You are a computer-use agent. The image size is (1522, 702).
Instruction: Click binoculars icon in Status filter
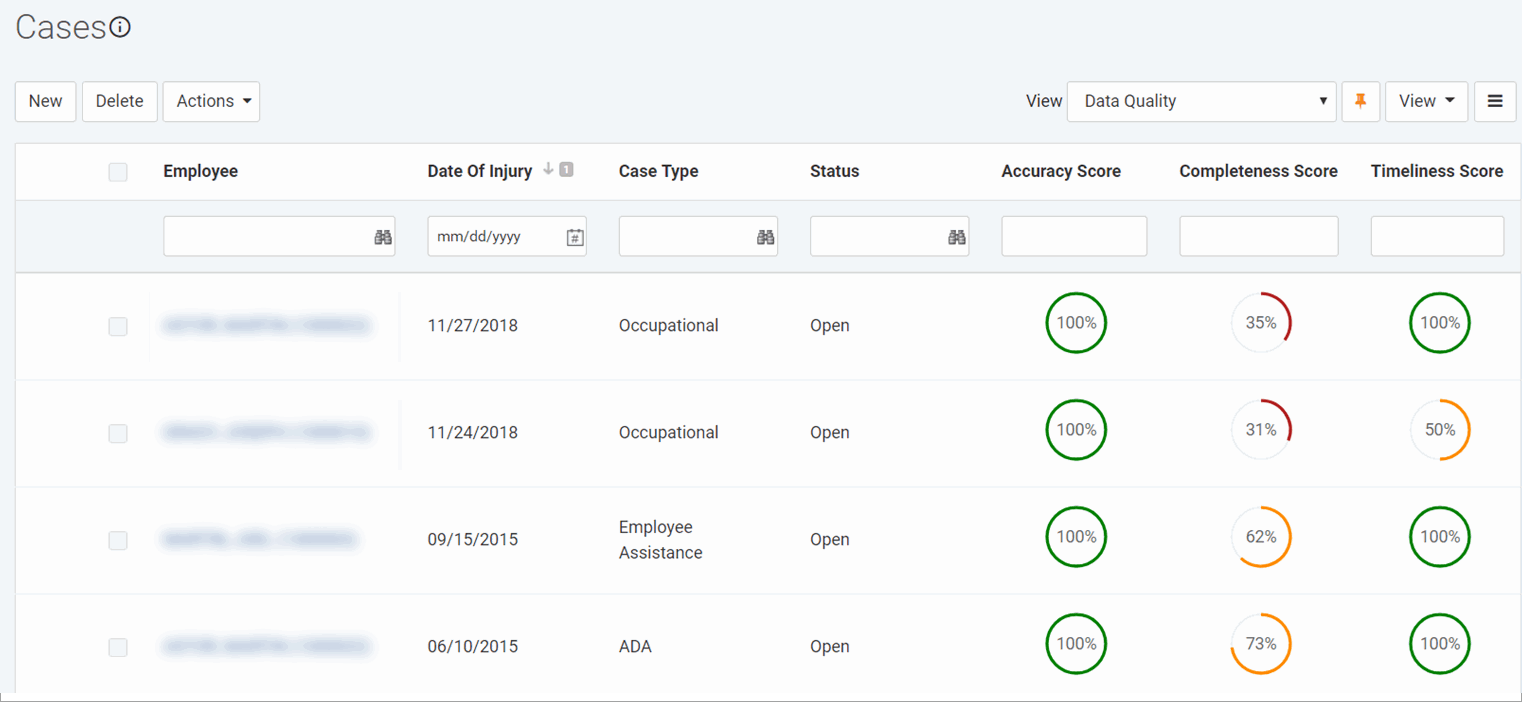click(x=957, y=237)
